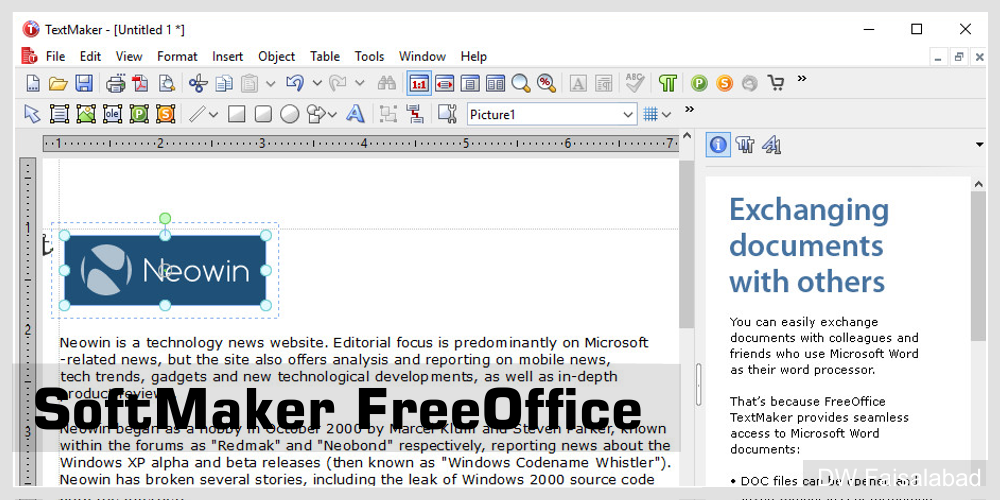Insert a picture frame from the object toolbar
The height and width of the screenshot is (500, 1000).
86,114
